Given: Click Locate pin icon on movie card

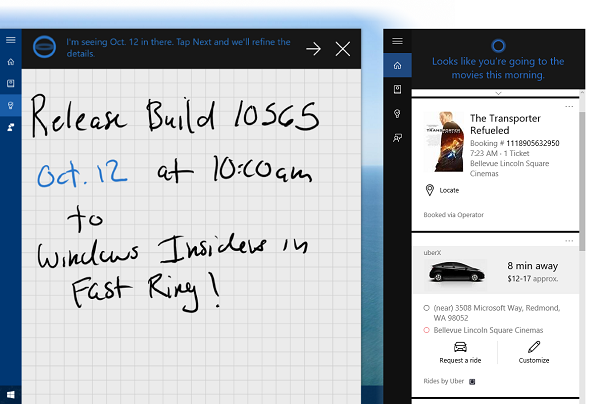Looking at the screenshot, I should (430, 190).
